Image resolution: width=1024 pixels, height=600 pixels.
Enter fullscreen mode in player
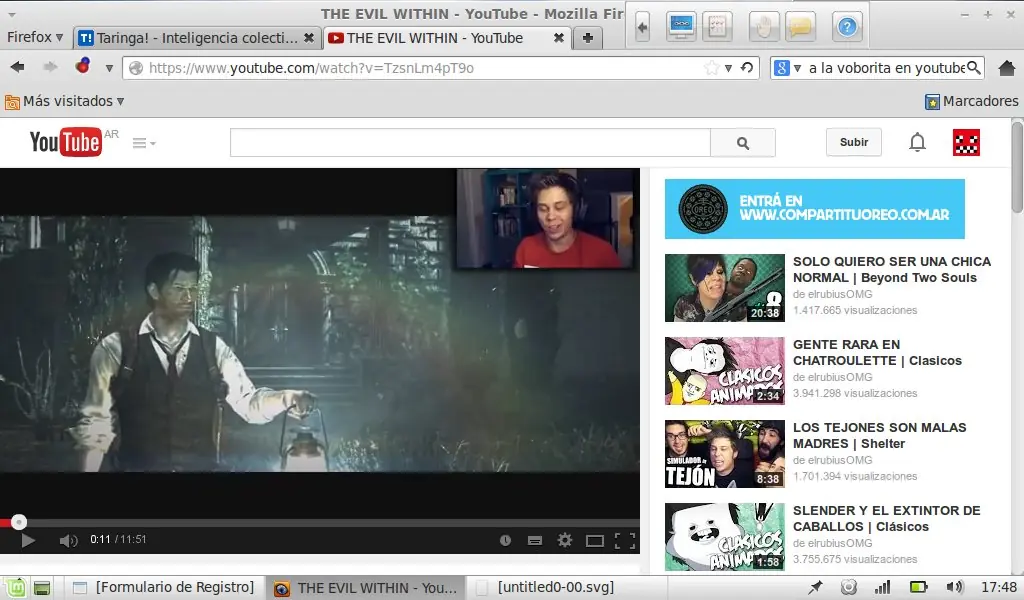(x=625, y=540)
